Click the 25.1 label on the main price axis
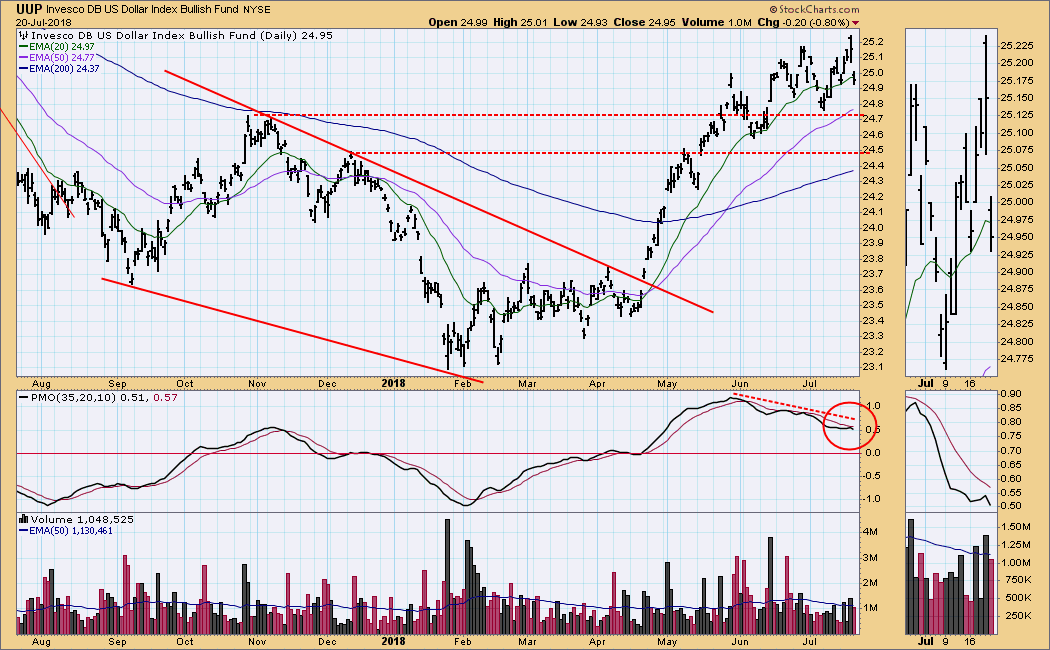The height and width of the screenshot is (650, 1050). [x=873, y=57]
